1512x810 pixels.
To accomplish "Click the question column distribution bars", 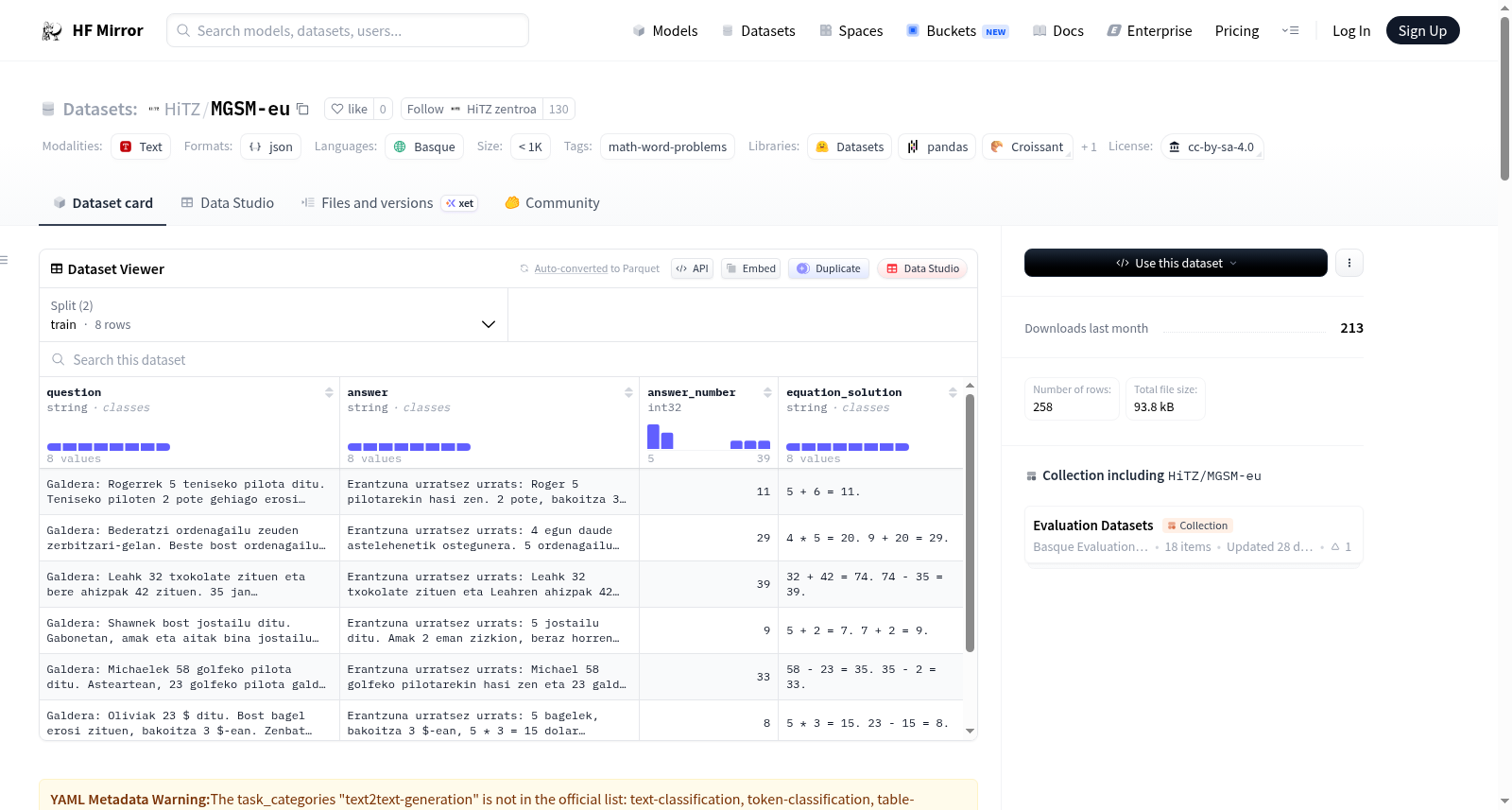I will pos(109,447).
